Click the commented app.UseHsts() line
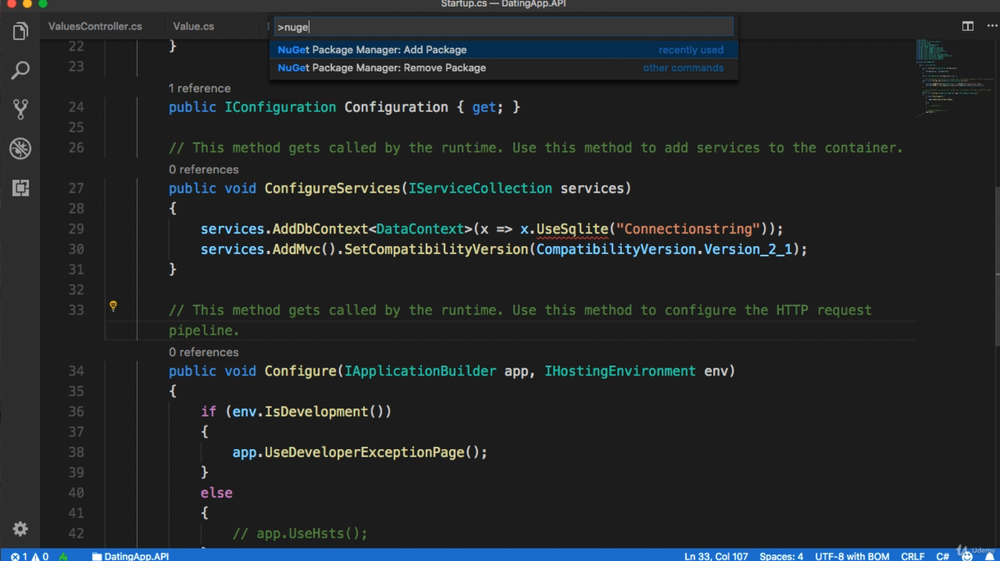Screen dimensions: 1000x561 (x=300, y=534)
